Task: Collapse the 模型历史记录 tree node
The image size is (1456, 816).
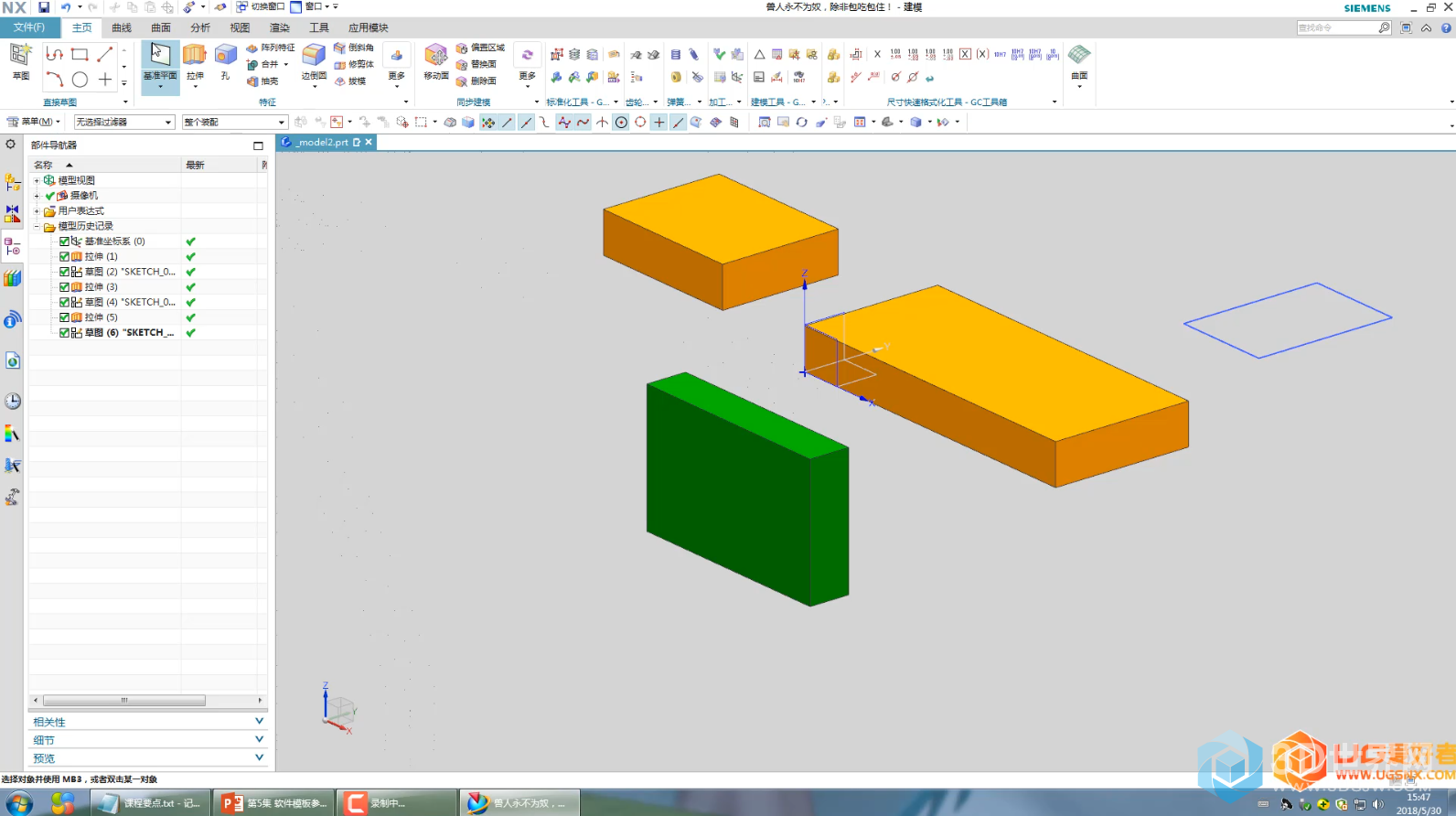Action: pos(37,226)
